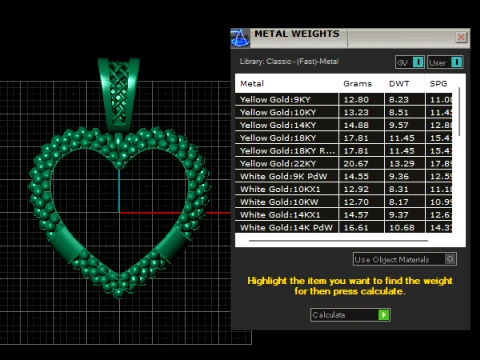Click the vertical scrollbar of metal list
The width and height of the screenshot is (480, 360).
coord(459,111)
